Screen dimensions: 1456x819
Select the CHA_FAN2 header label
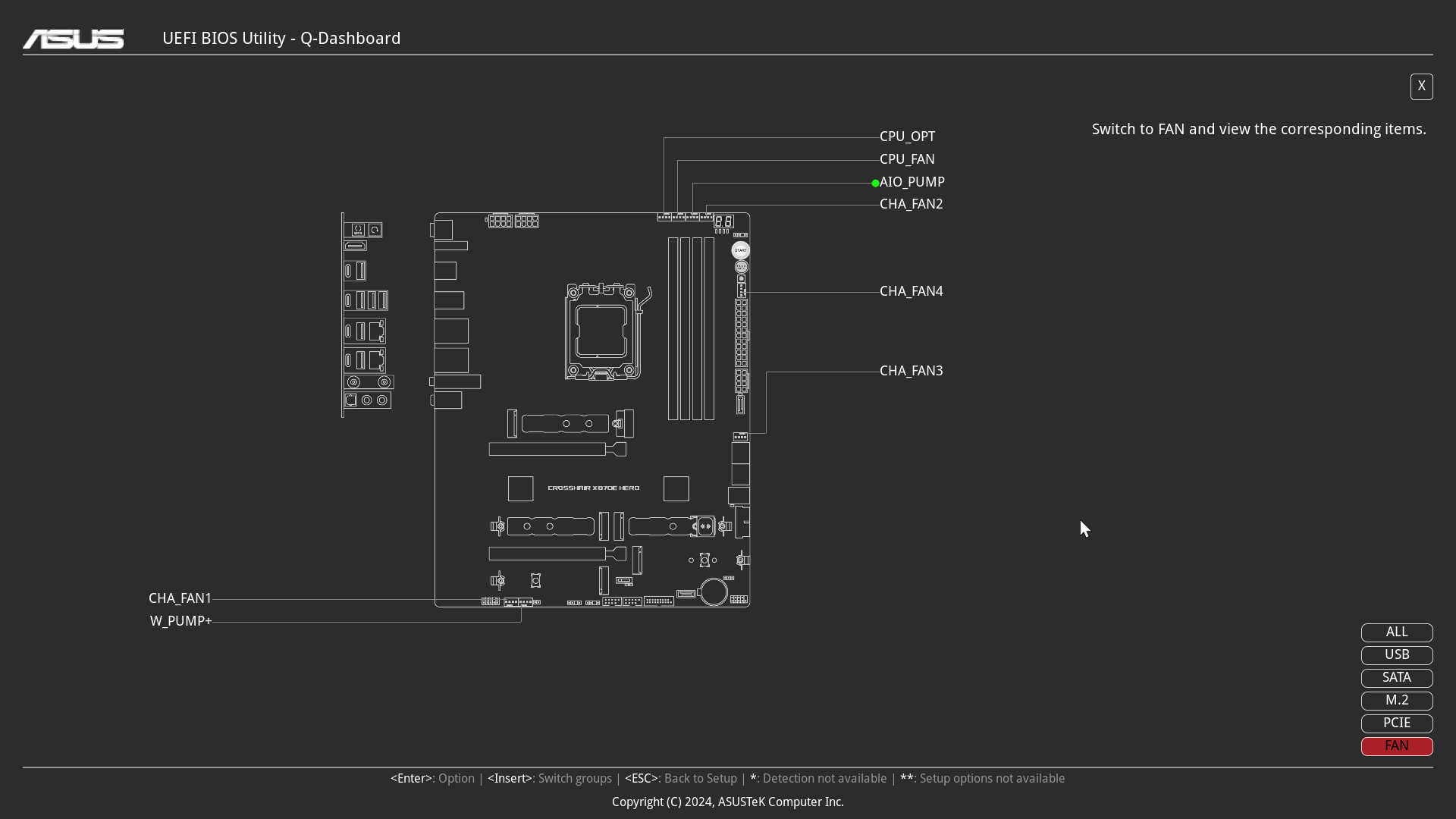(911, 204)
